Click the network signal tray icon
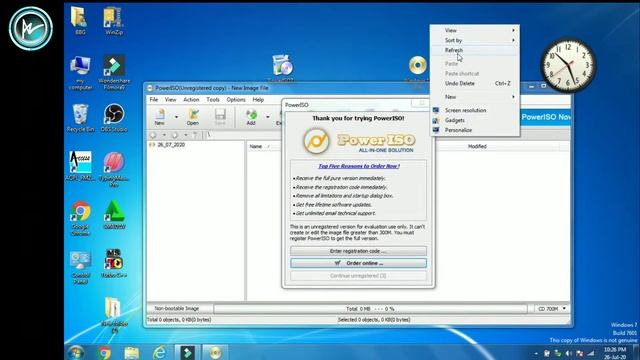The image size is (640, 360). (591, 353)
